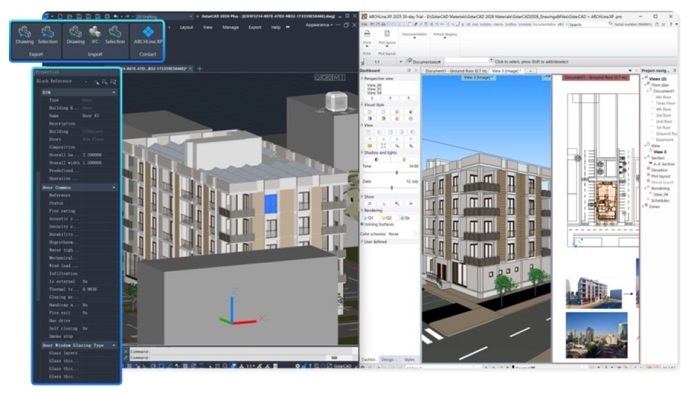Click the Appearance button
The width and height of the screenshot is (700, 393).
click(319, 25)
